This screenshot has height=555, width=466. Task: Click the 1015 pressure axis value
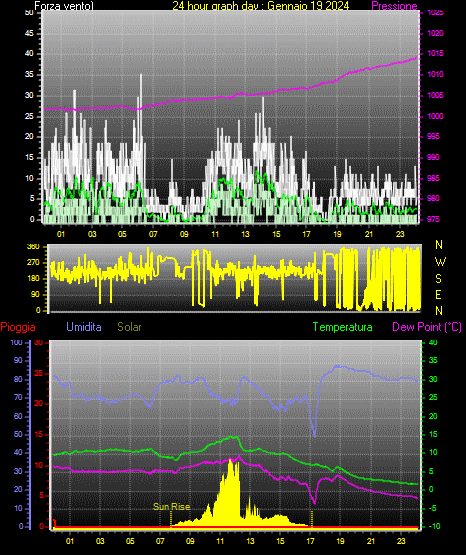[x=436, y=53]
